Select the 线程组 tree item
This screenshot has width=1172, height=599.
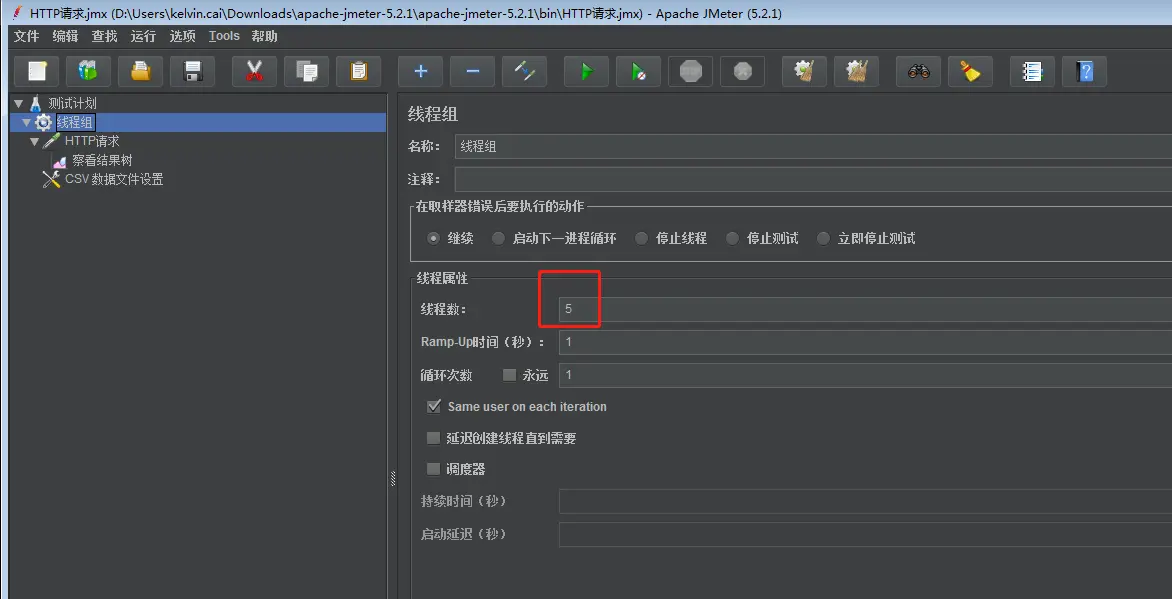[75, 122]
